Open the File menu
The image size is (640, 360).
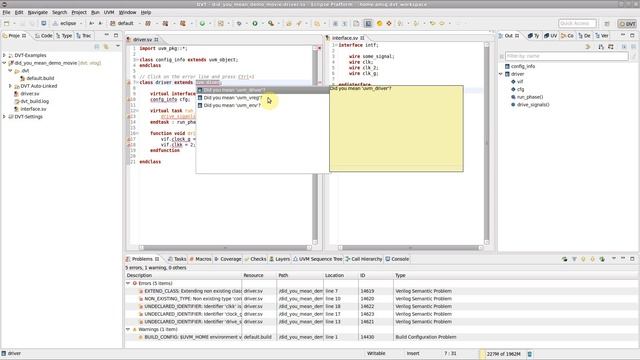tap(6, 12)
